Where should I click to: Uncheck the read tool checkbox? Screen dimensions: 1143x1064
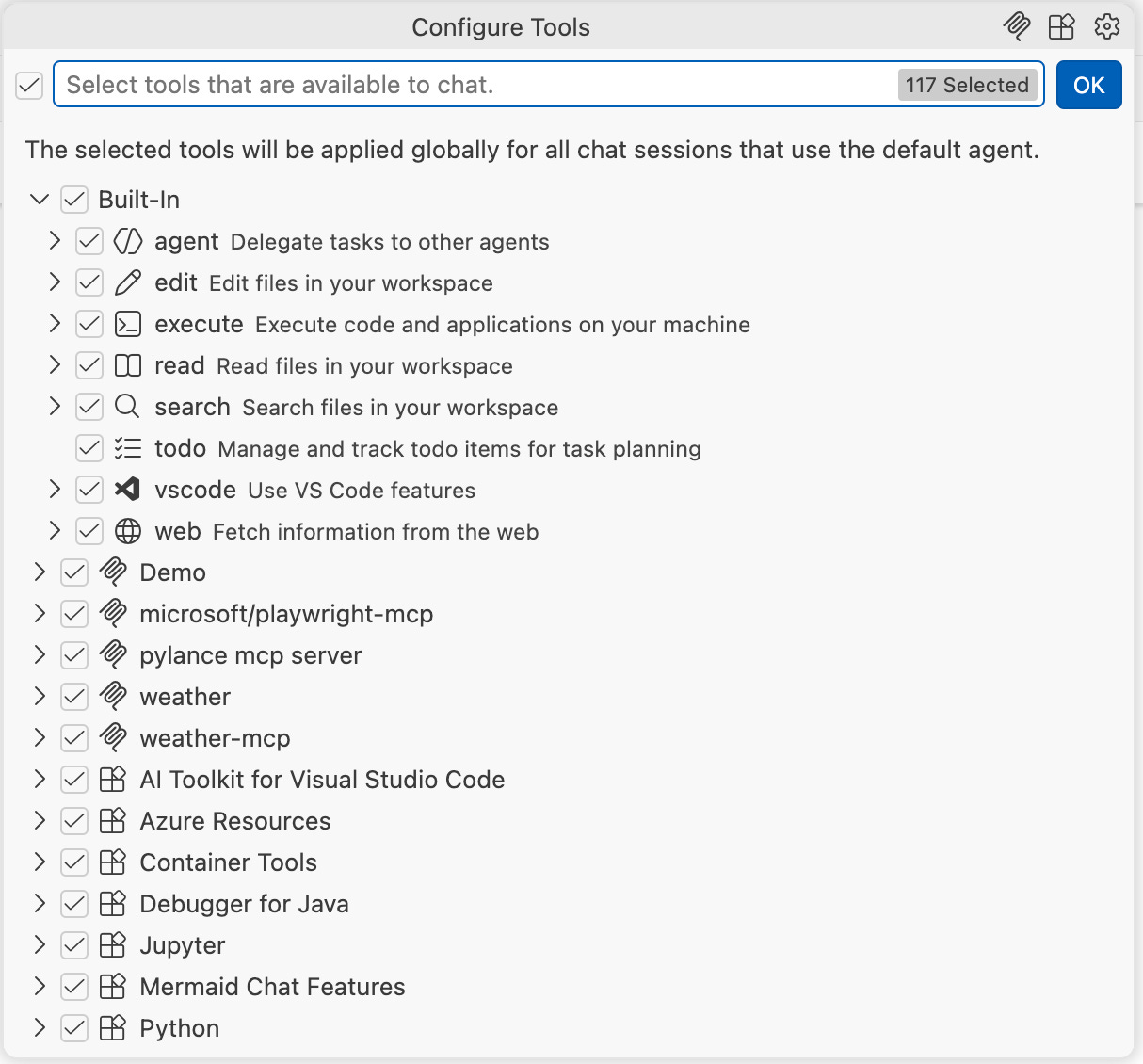tap(89, 365)
